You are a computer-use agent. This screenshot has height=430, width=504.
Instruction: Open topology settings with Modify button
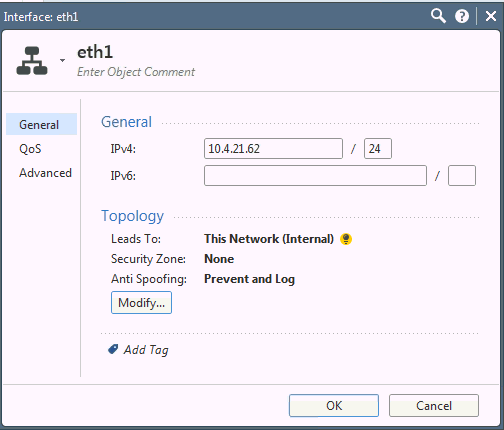141,303
